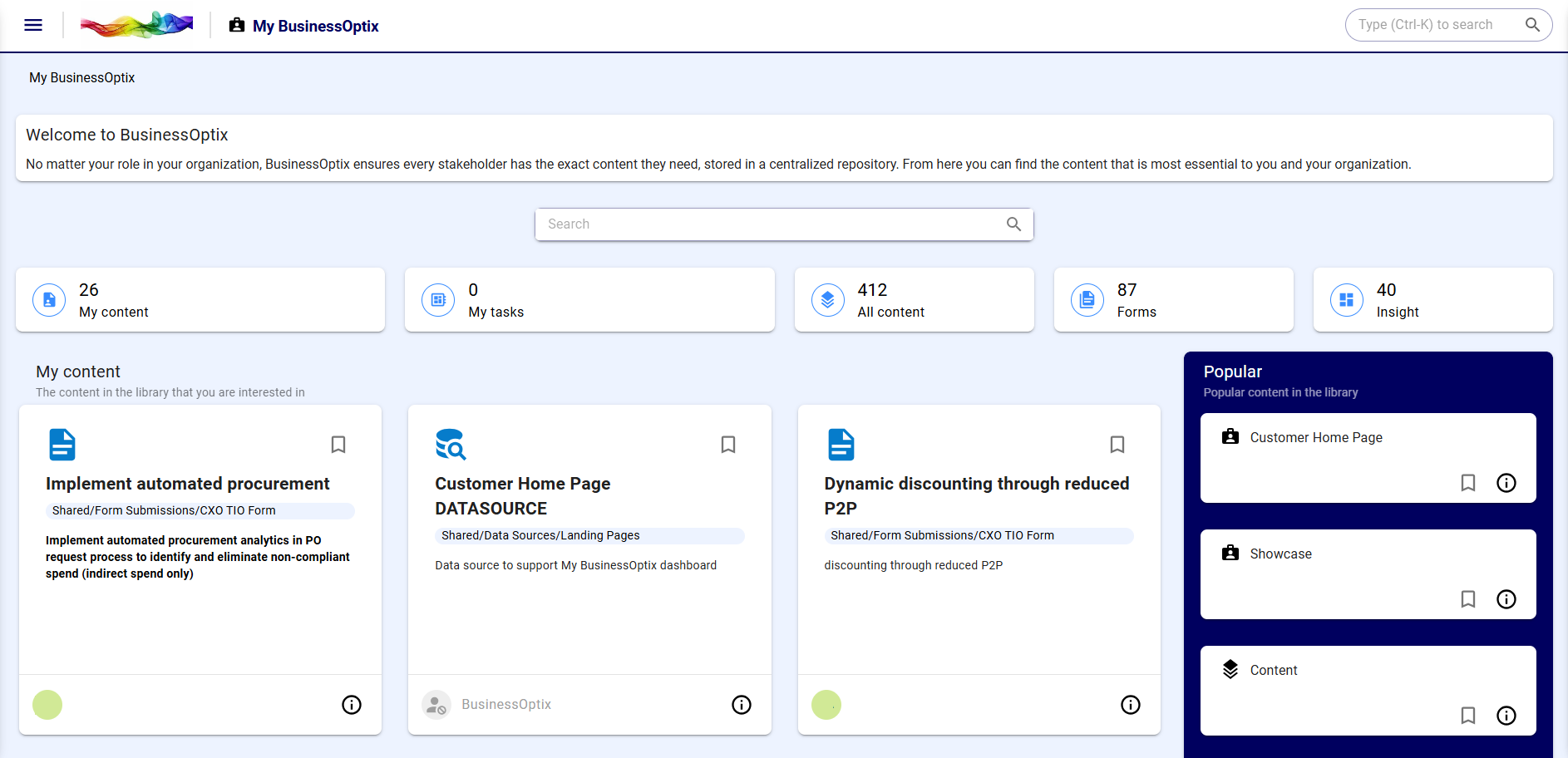Open the hamburger navigation menu

click(33, 25)
